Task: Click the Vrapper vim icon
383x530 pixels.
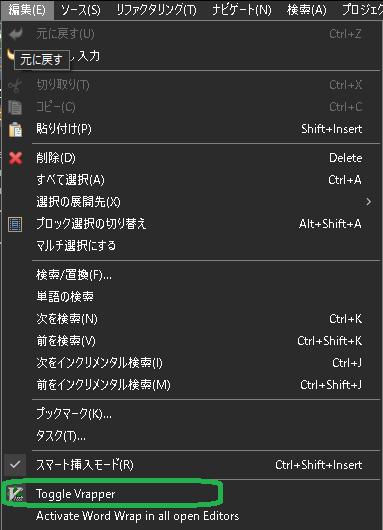Action: point(16,494)
